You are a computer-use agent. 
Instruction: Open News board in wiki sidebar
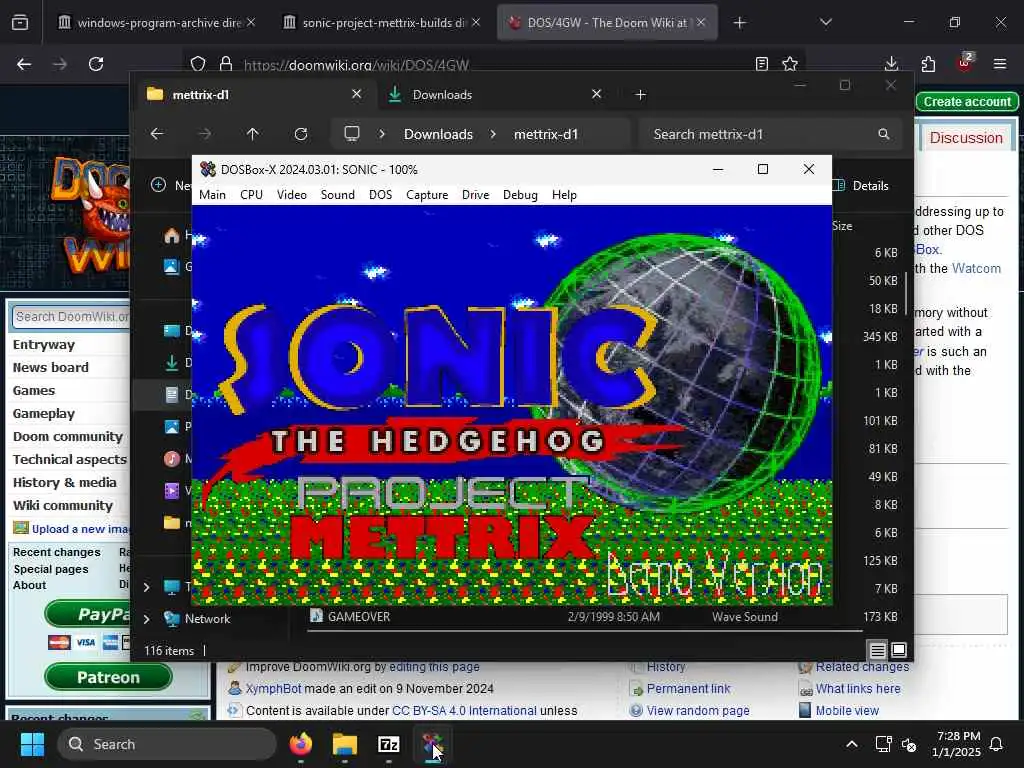[50, 368]
